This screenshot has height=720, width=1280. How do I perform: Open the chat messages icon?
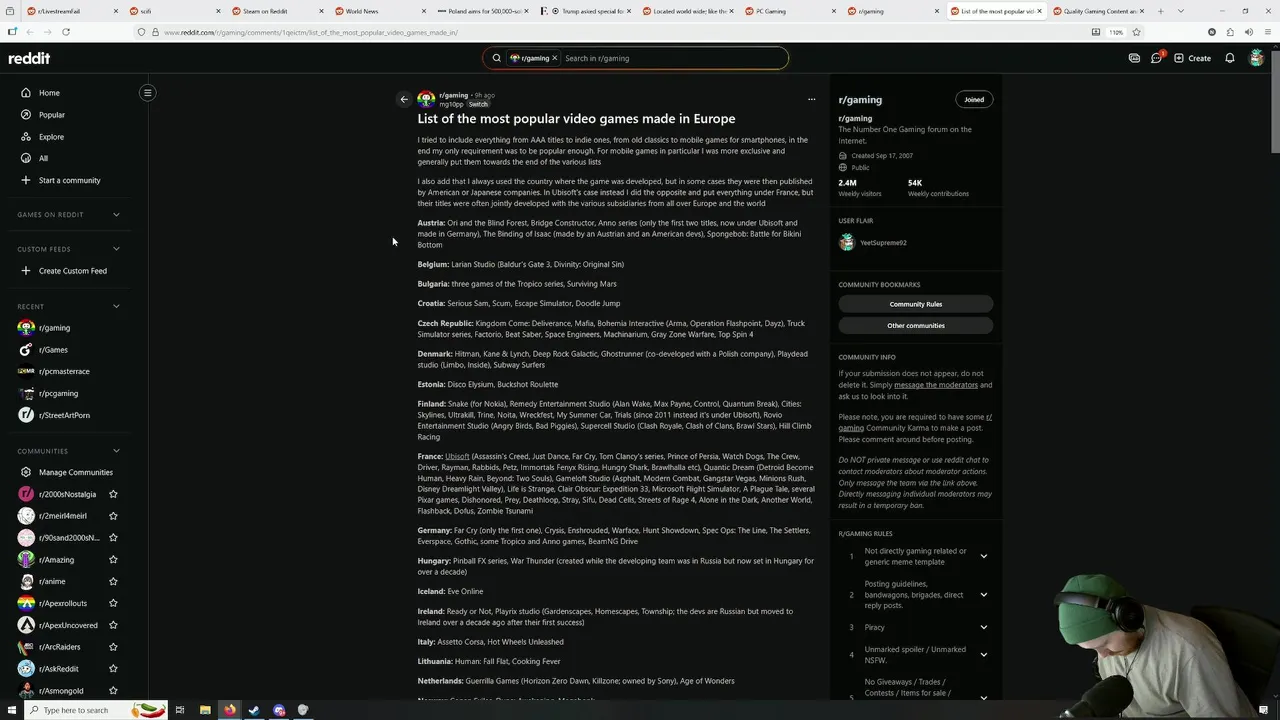coord(1157,58)
